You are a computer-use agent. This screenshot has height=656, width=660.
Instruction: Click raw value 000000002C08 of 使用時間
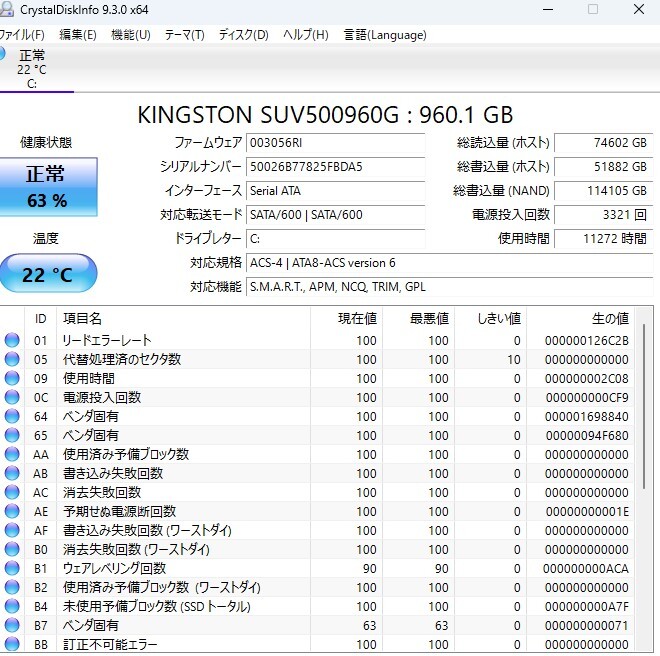tap(586, 378)
